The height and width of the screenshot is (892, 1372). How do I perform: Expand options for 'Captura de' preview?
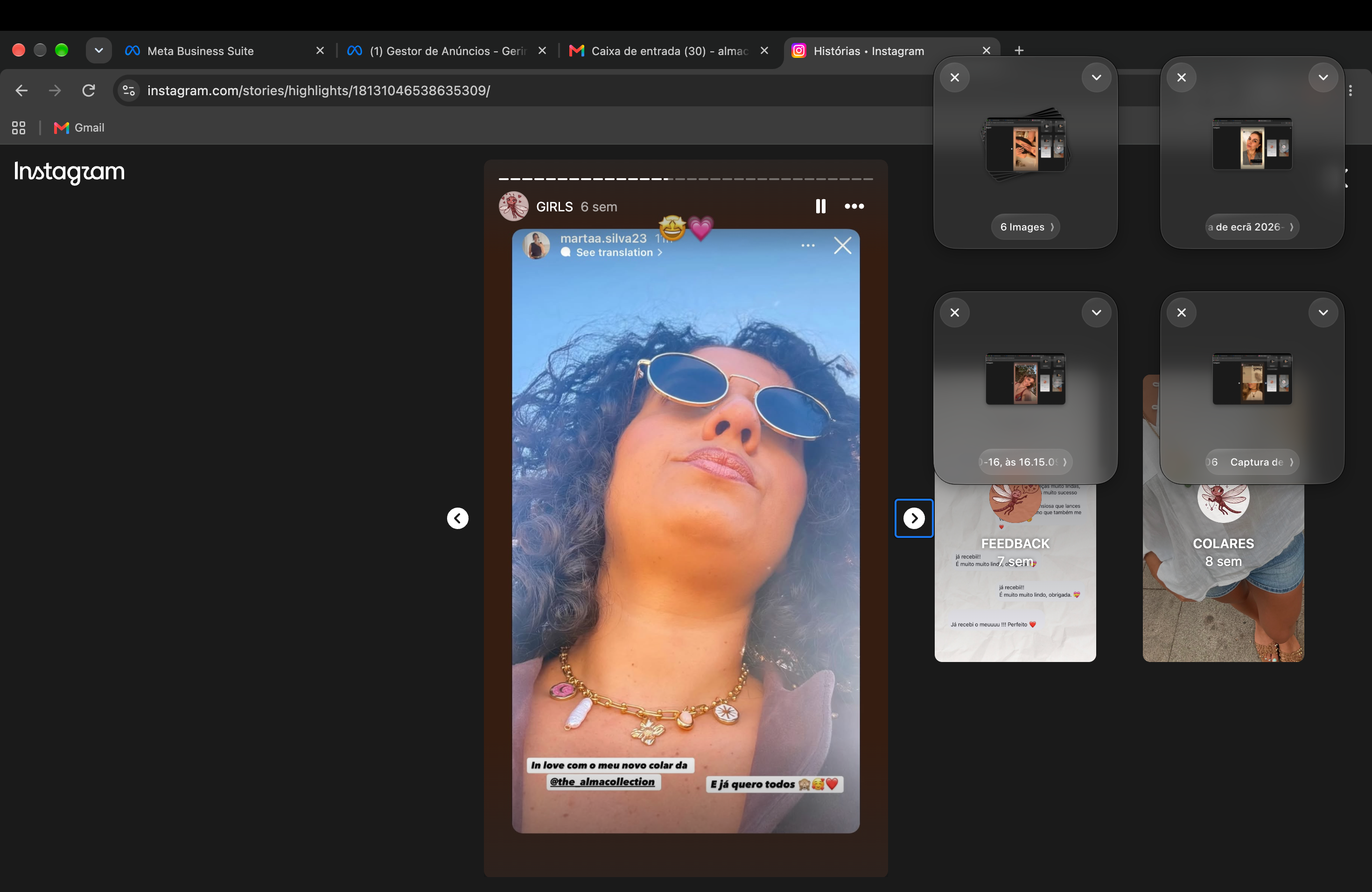pyautogui.click(x=1323, y=312)
